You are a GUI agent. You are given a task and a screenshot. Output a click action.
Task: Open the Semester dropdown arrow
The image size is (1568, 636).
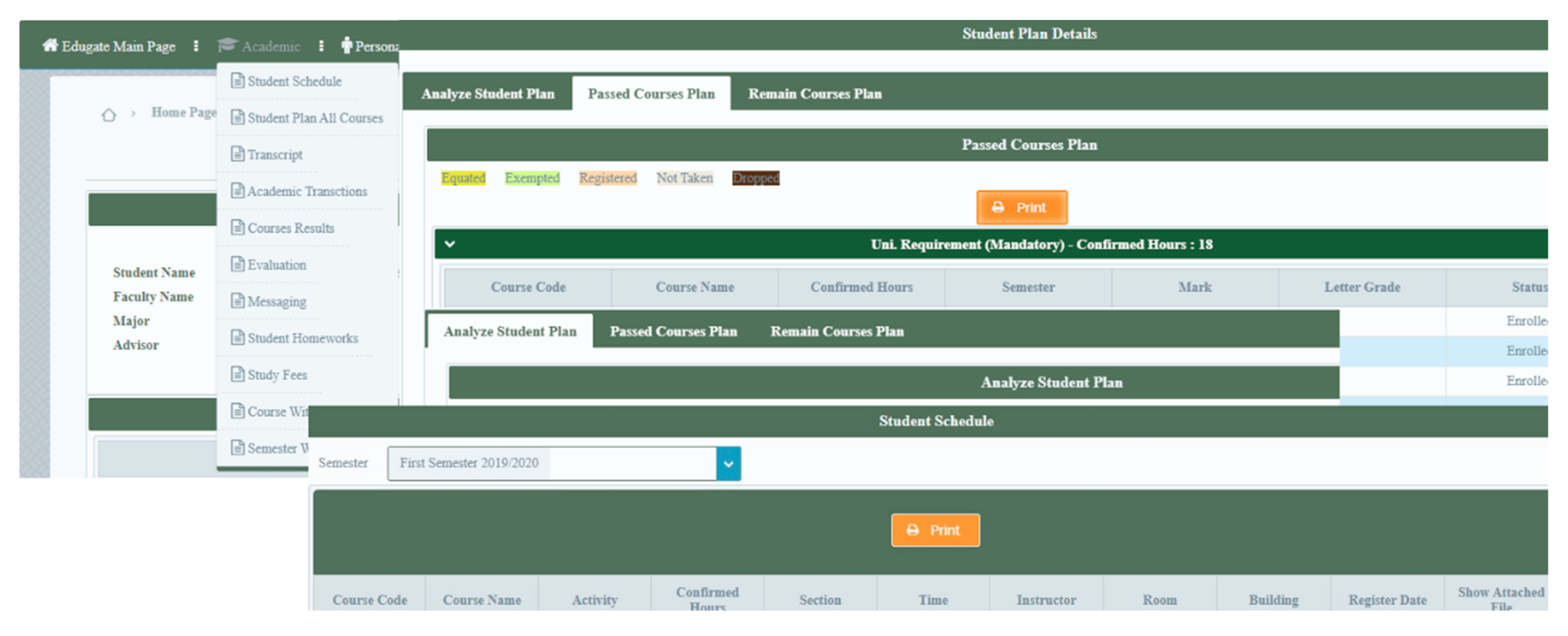point(728,464)
